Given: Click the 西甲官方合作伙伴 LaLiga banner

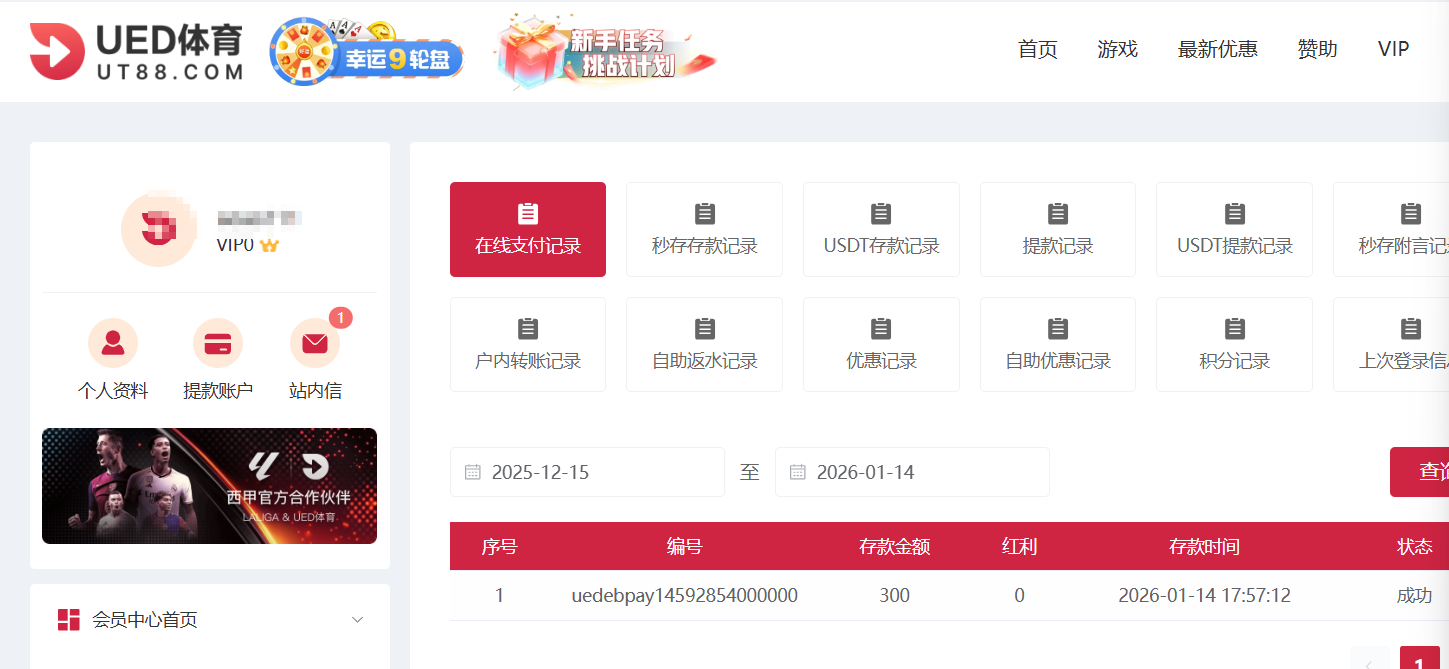Looking at the screenshot, I should pos(209,486).
